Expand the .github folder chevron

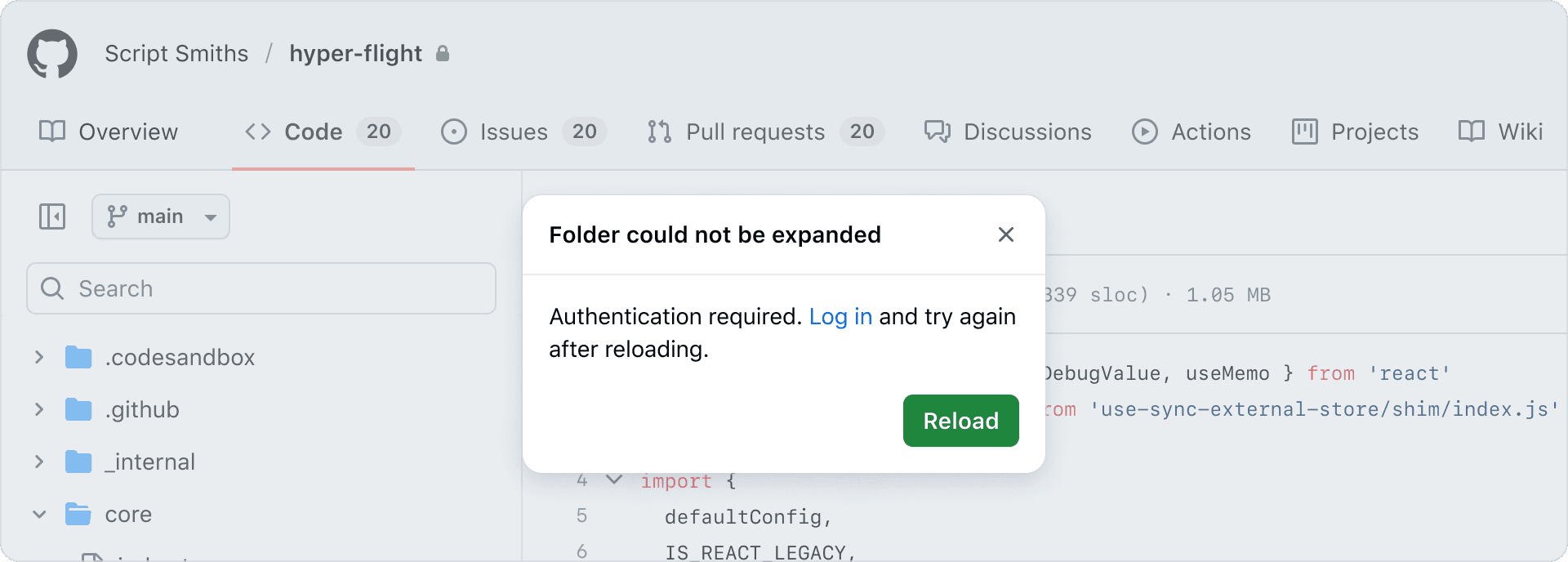[x=39, y=409]
